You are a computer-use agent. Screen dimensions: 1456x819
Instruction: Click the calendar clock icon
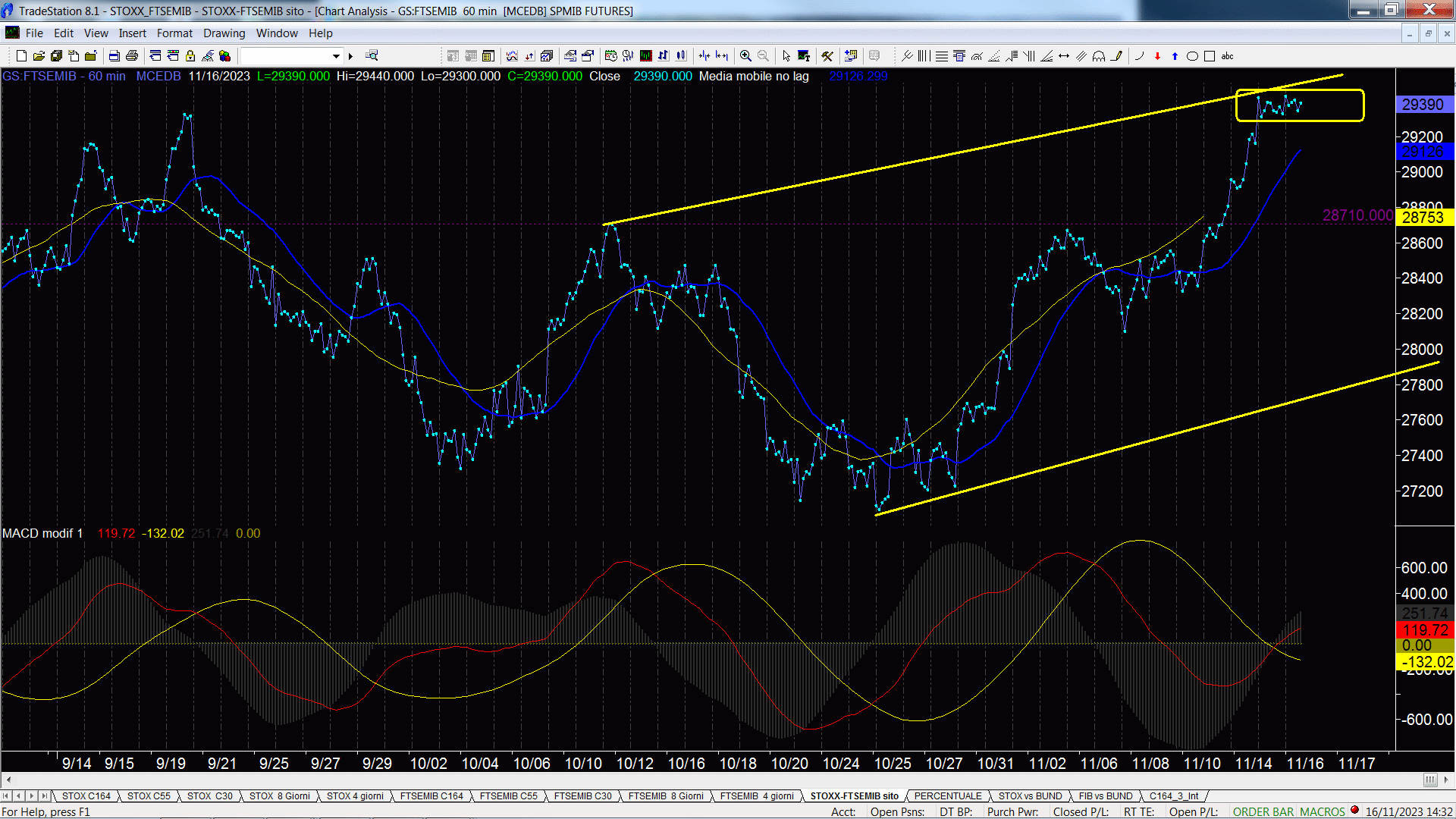[x=610, y=56]
